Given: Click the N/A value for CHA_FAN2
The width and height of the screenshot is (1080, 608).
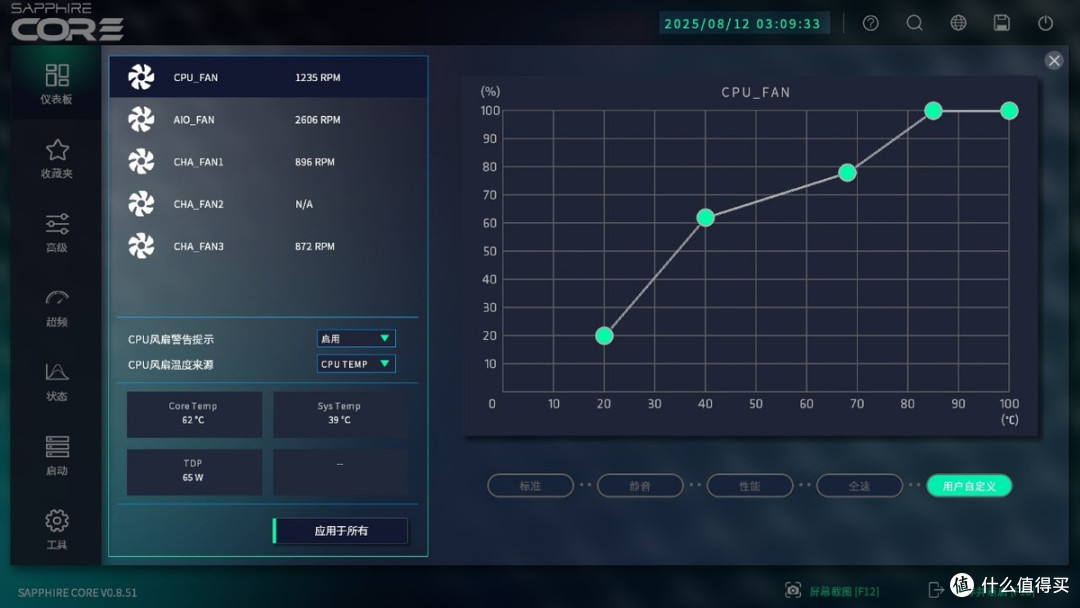Looking at the screenshot, I should 304,205.
